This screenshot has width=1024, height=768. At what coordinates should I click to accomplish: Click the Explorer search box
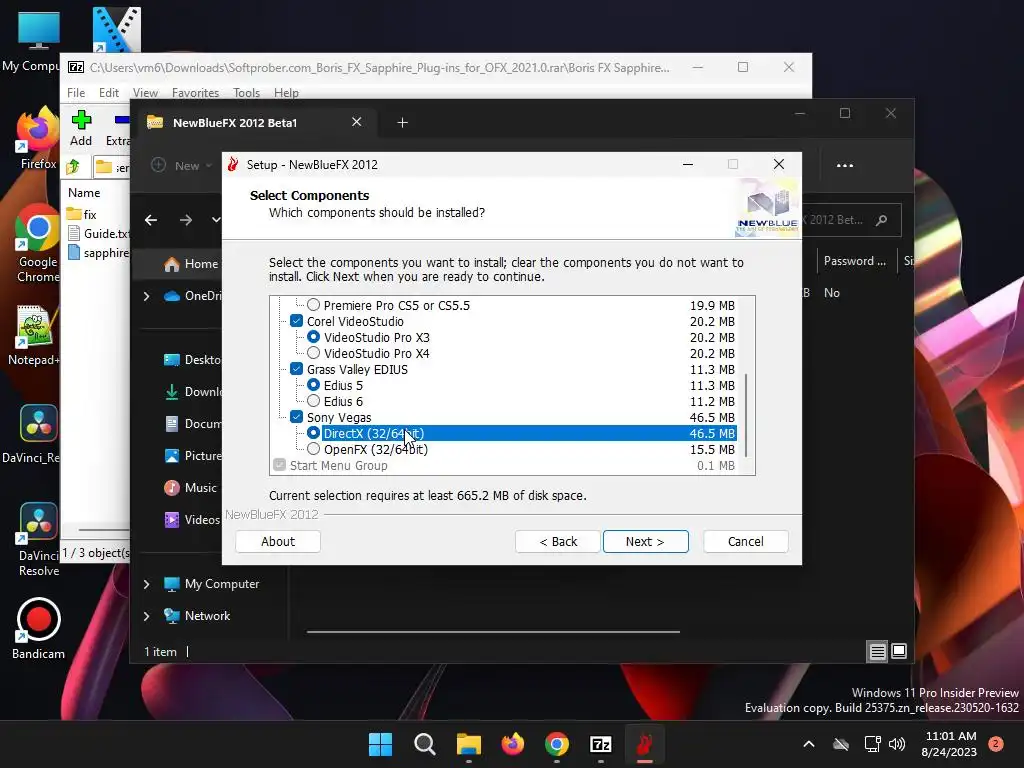tap(852, 220)
